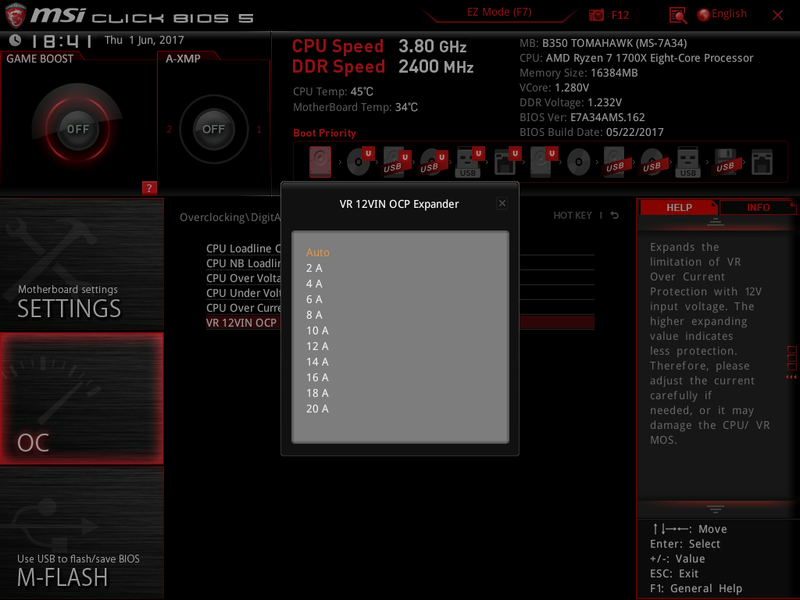Select the highlighted VR 12VIN OCP row
This screenshot has height=600, width=800.
point(243,322)
